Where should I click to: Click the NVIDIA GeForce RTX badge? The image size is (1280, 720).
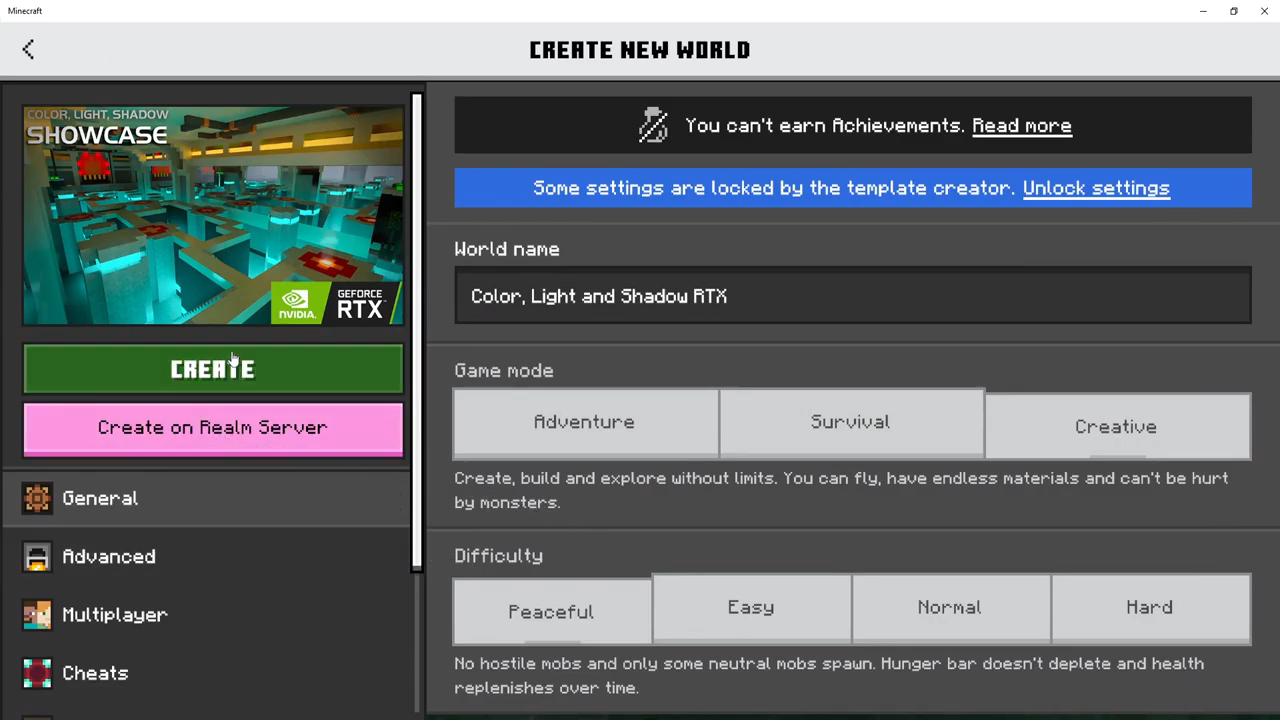pos(336,302)
